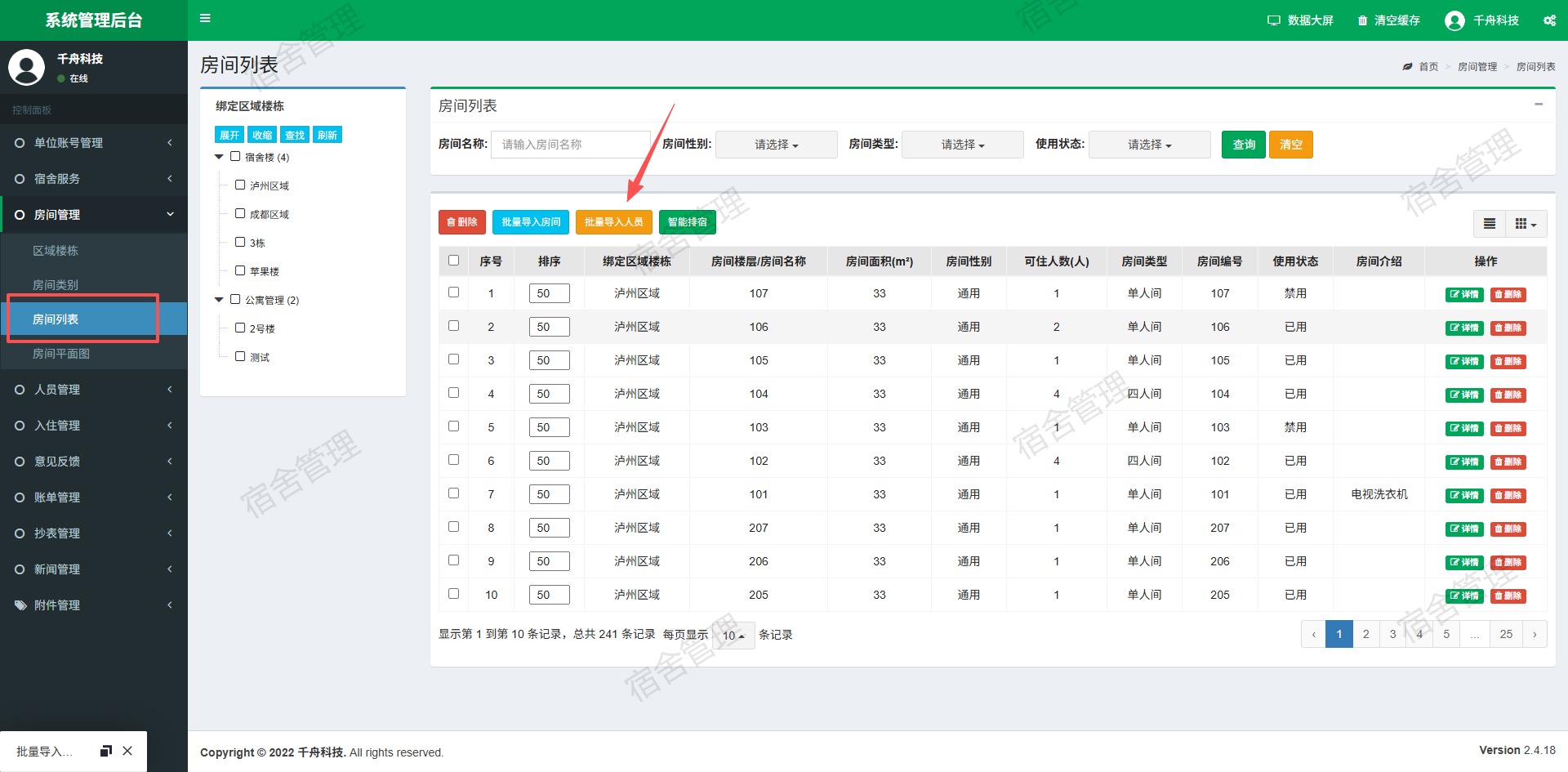Click the 收缩 tree collapse button
Viewport: 1568px width, 772px height.
click(262, 135)
